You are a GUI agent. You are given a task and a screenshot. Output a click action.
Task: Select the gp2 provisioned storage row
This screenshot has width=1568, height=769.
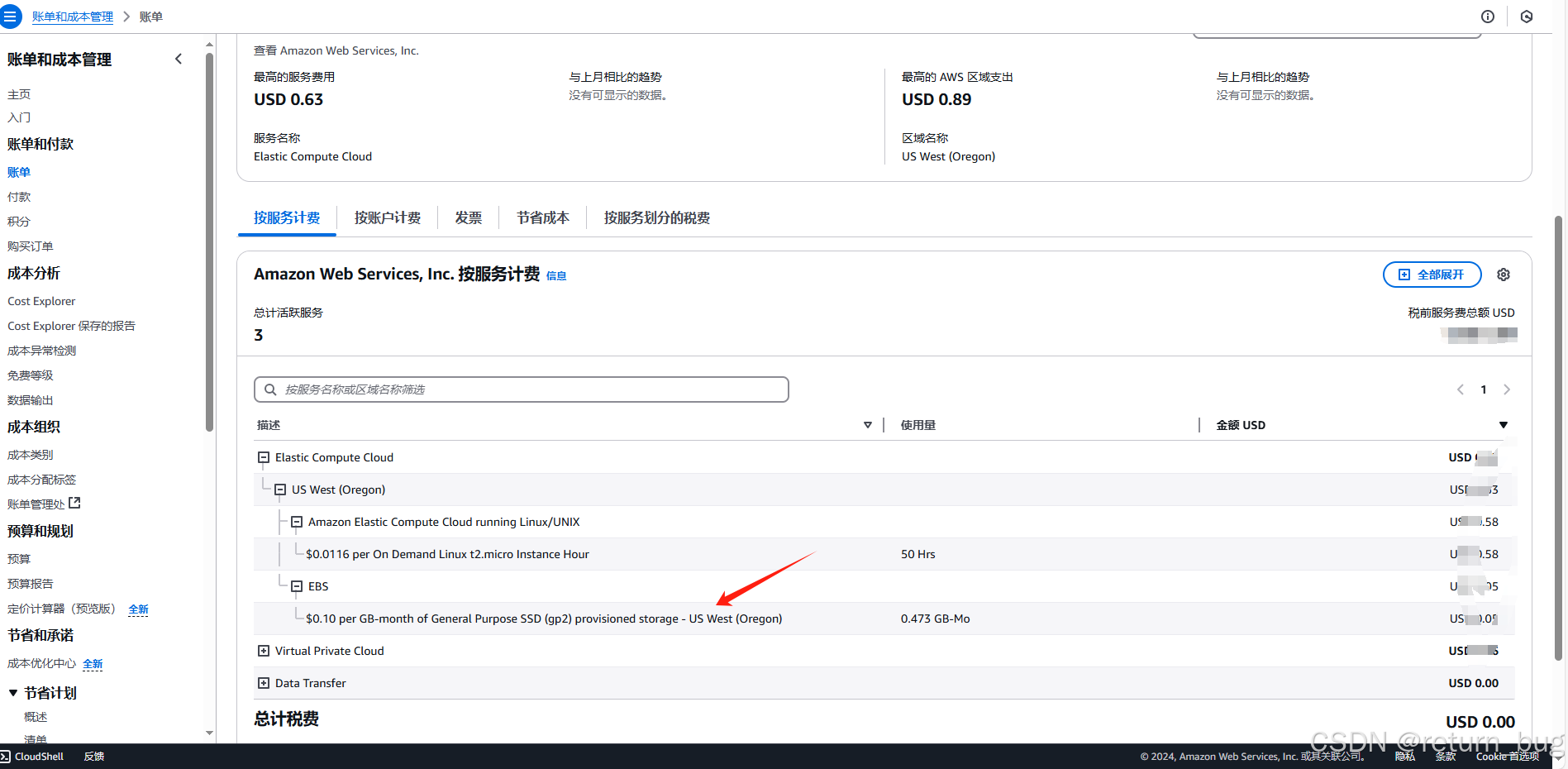coord(884,619)
